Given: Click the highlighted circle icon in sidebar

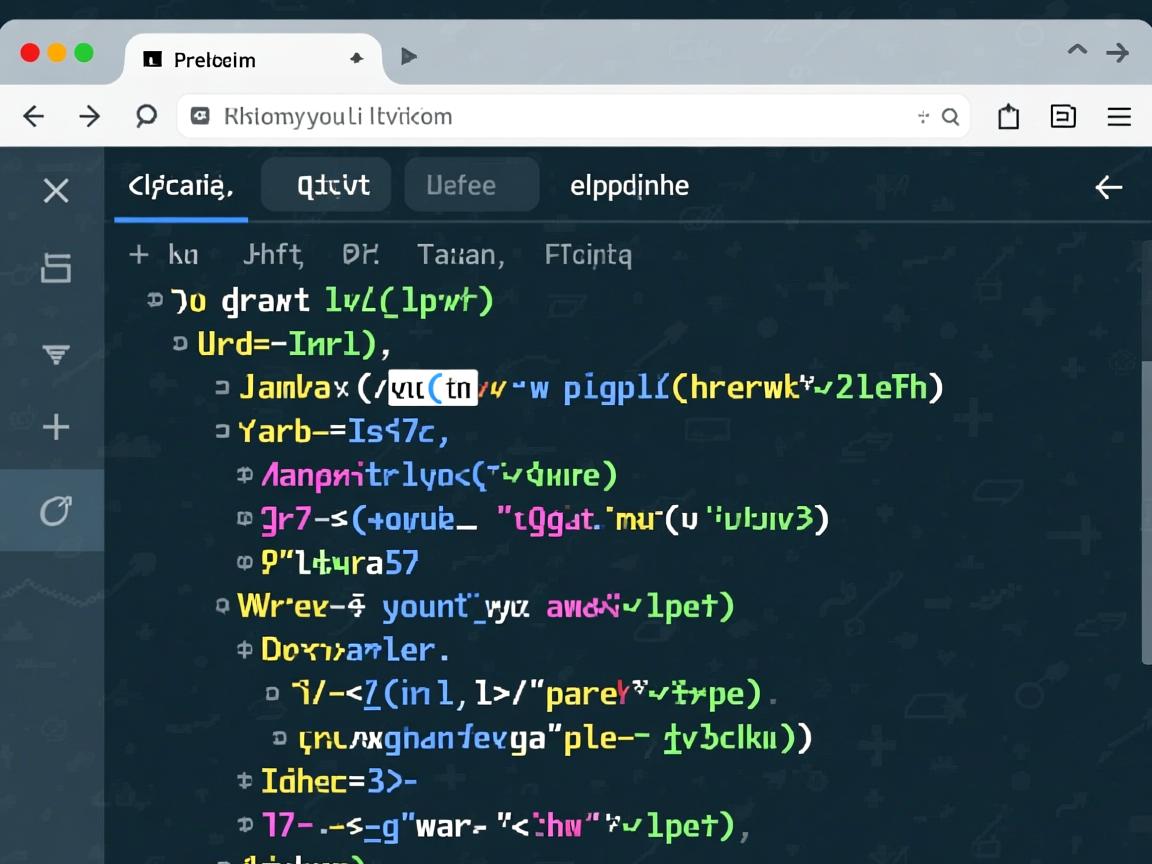Looking at the screenshot, I should 55,511.
